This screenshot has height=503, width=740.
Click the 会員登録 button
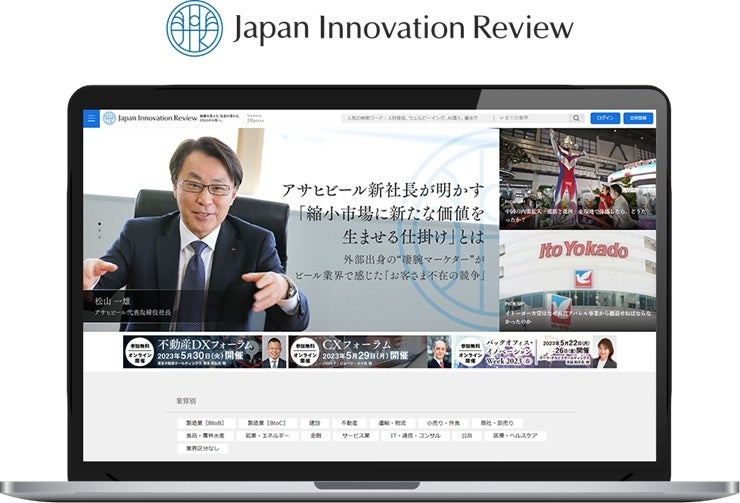(638, 118)
